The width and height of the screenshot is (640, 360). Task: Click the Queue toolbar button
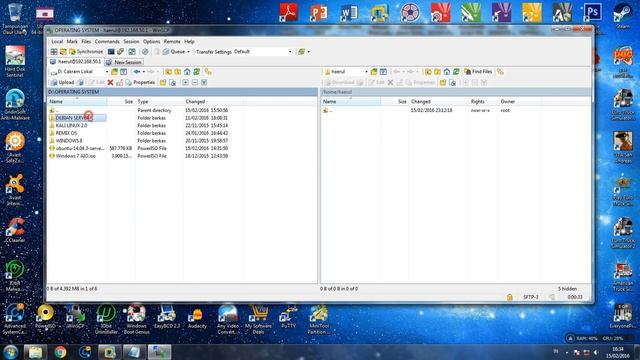coord(174,52)
